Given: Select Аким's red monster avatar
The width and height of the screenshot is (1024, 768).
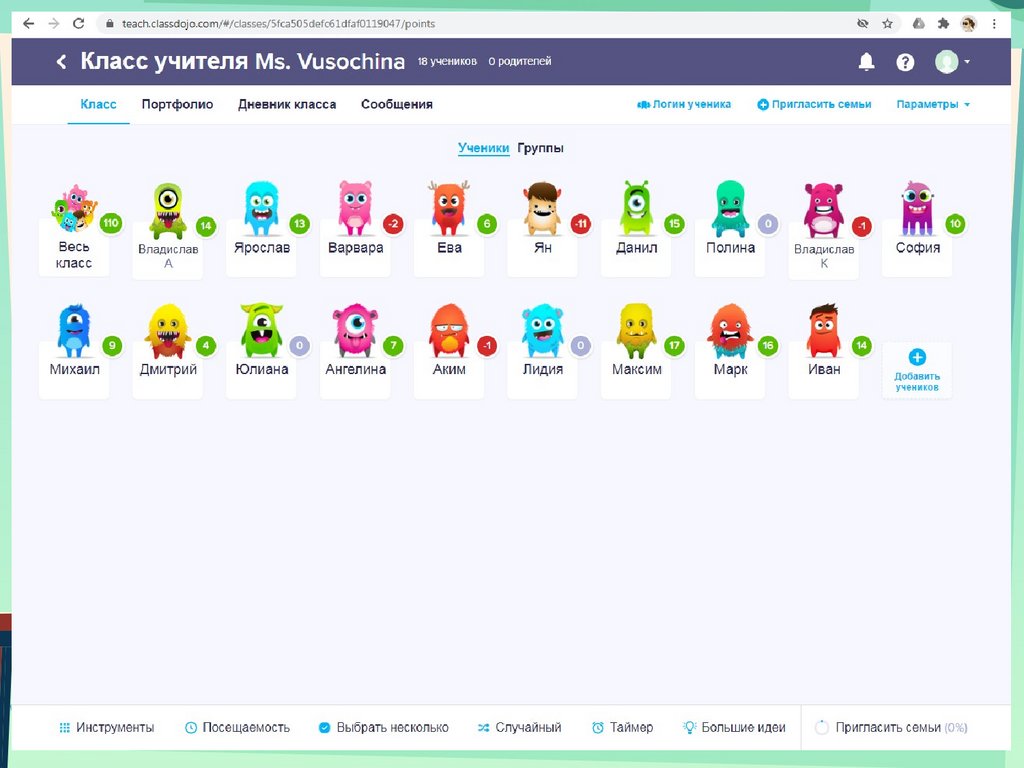Looking at the screenshot, I should (x=449, y=330).
